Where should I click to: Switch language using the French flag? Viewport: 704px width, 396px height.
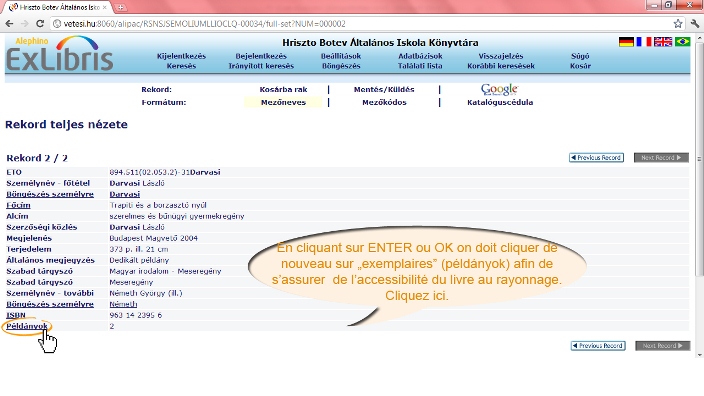(x=643, y=42)
